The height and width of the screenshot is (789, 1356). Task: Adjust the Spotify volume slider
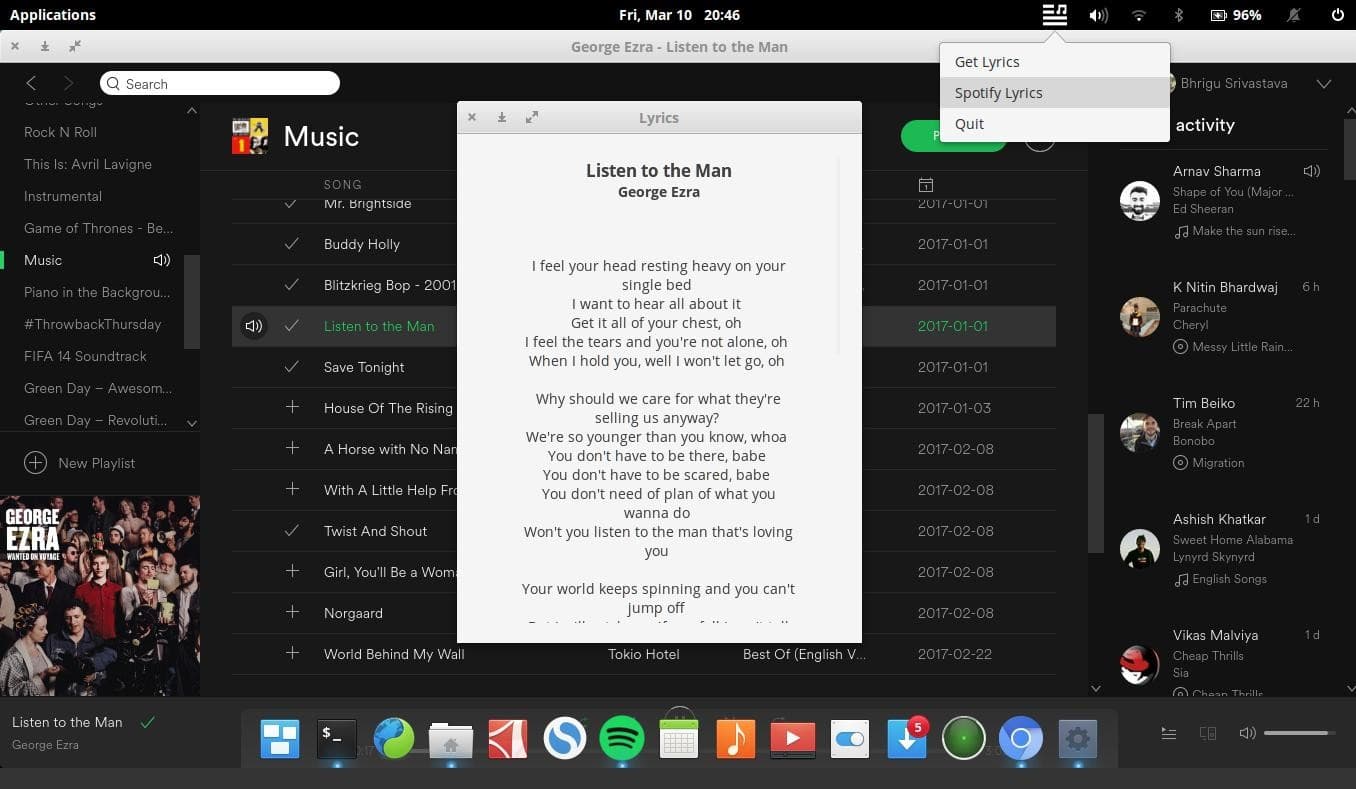(x=1300, y=733)
